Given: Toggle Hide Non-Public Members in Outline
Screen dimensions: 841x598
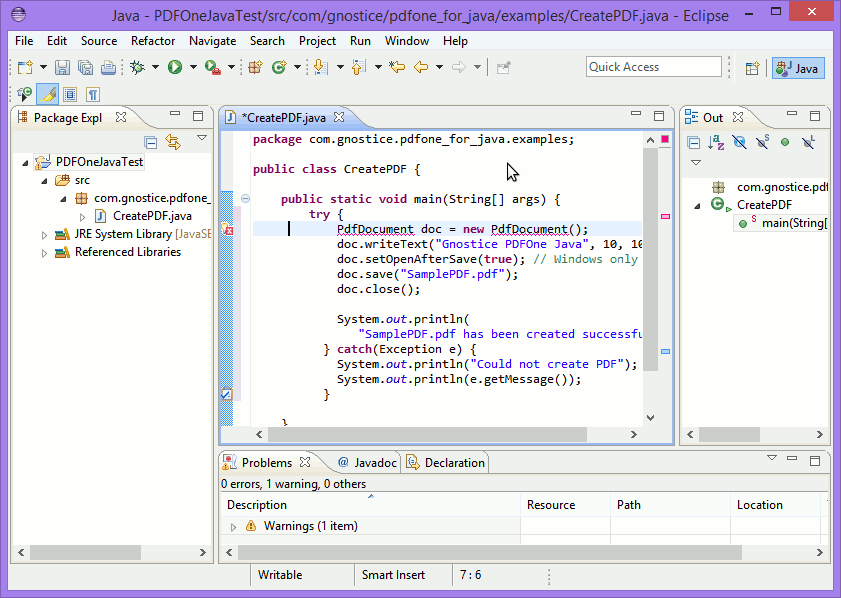Looking at the screenshot, I should [785, 142].
